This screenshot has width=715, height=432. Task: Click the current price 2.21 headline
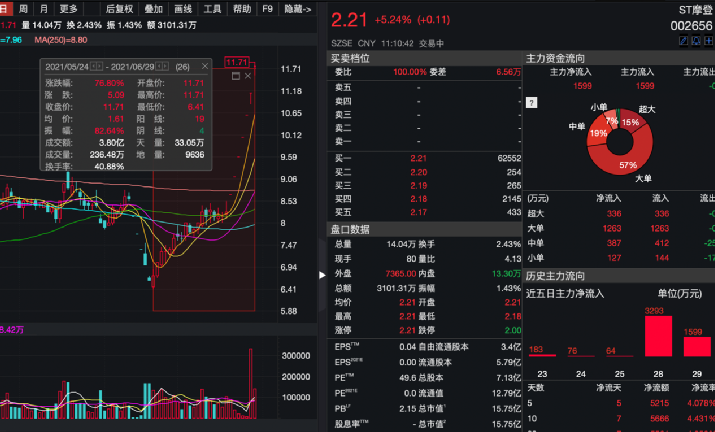point(349,20)
